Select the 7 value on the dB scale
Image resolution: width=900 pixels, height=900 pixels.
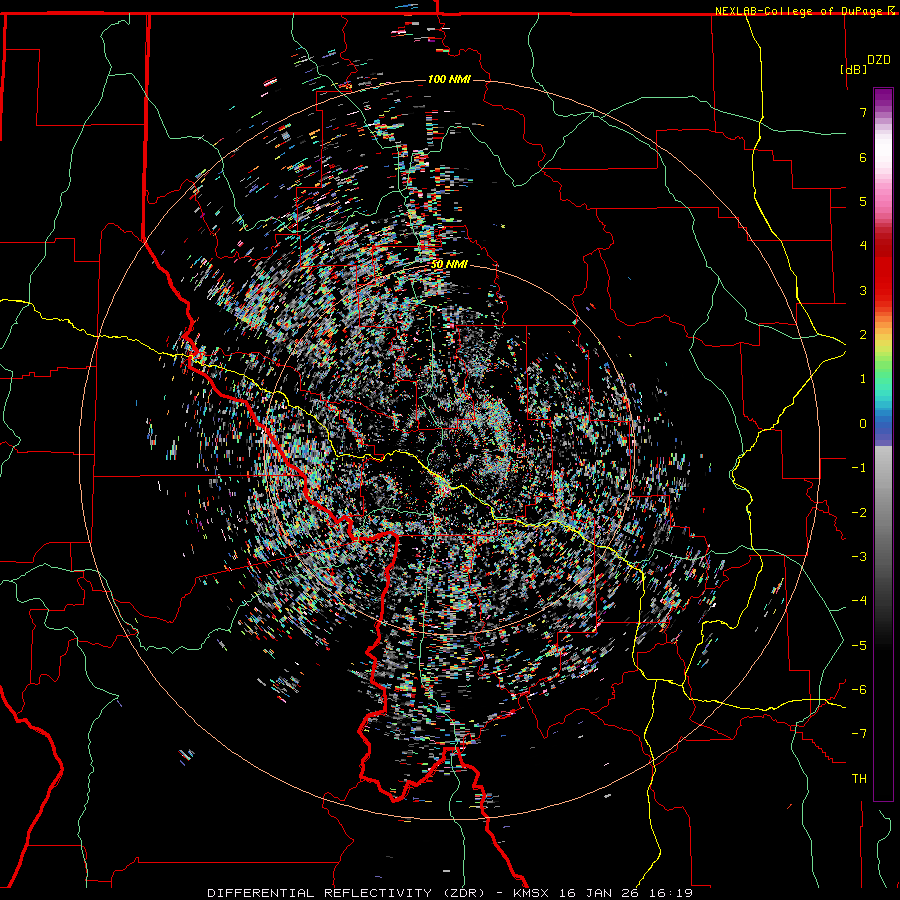tap(863, 112)
